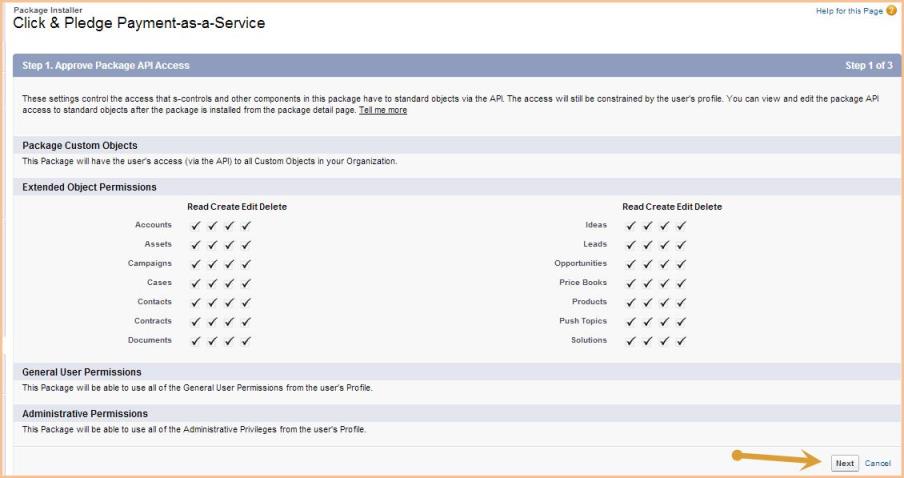Click the Ideas Read checkmark
The height and width of the screenshot is (478, 904).
click(631, 225)
